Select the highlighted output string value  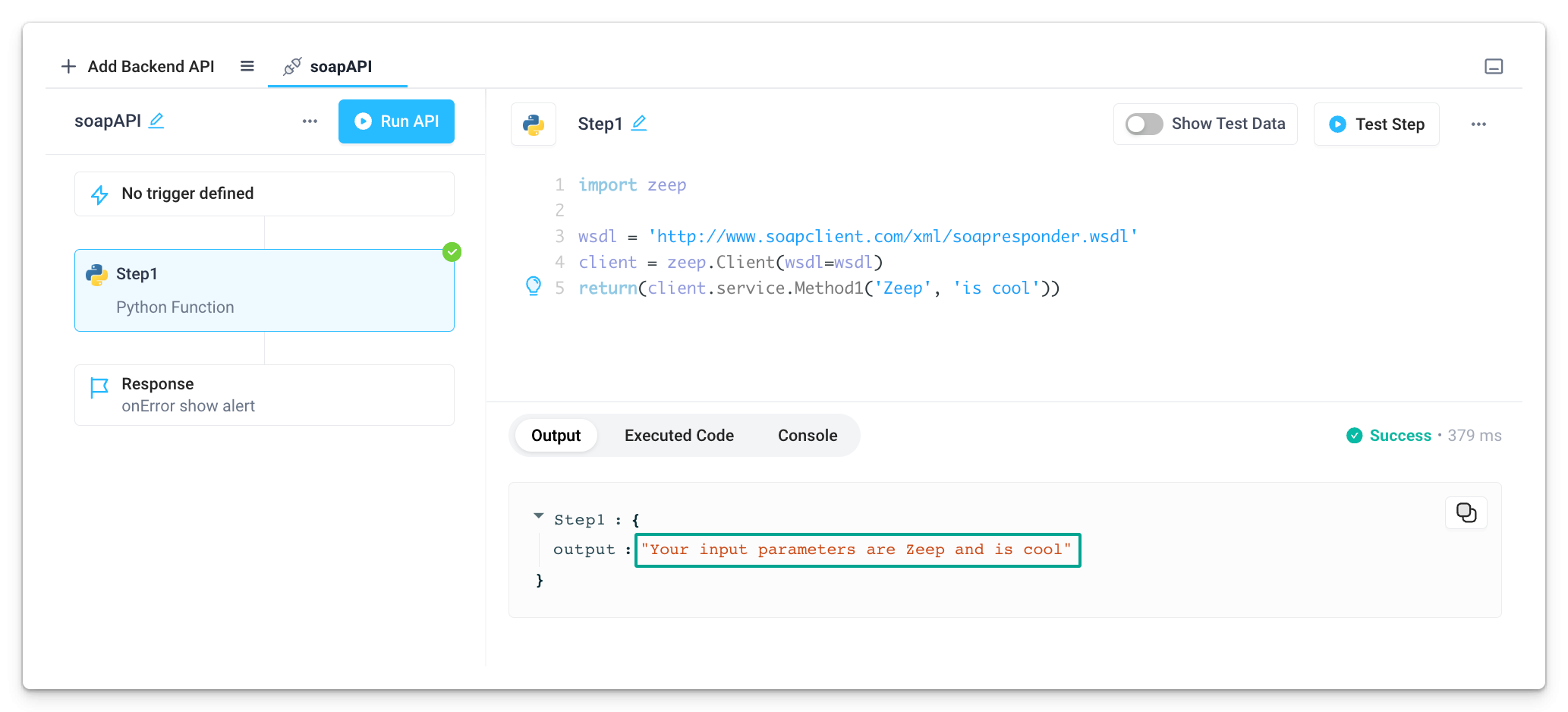(857, 550)
